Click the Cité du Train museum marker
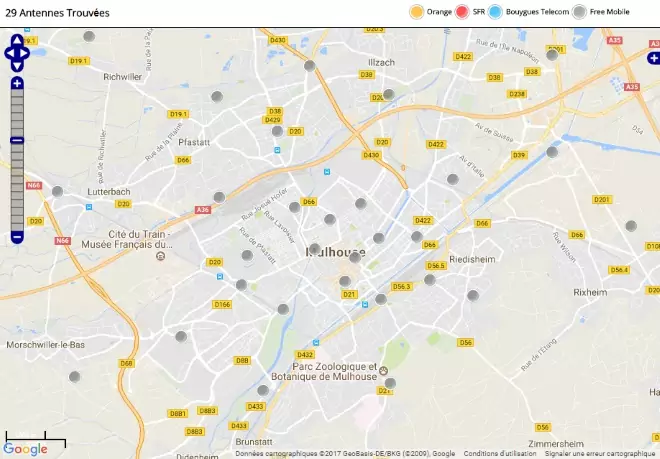The width and height of the screenshot is (660, 459). 160,256
